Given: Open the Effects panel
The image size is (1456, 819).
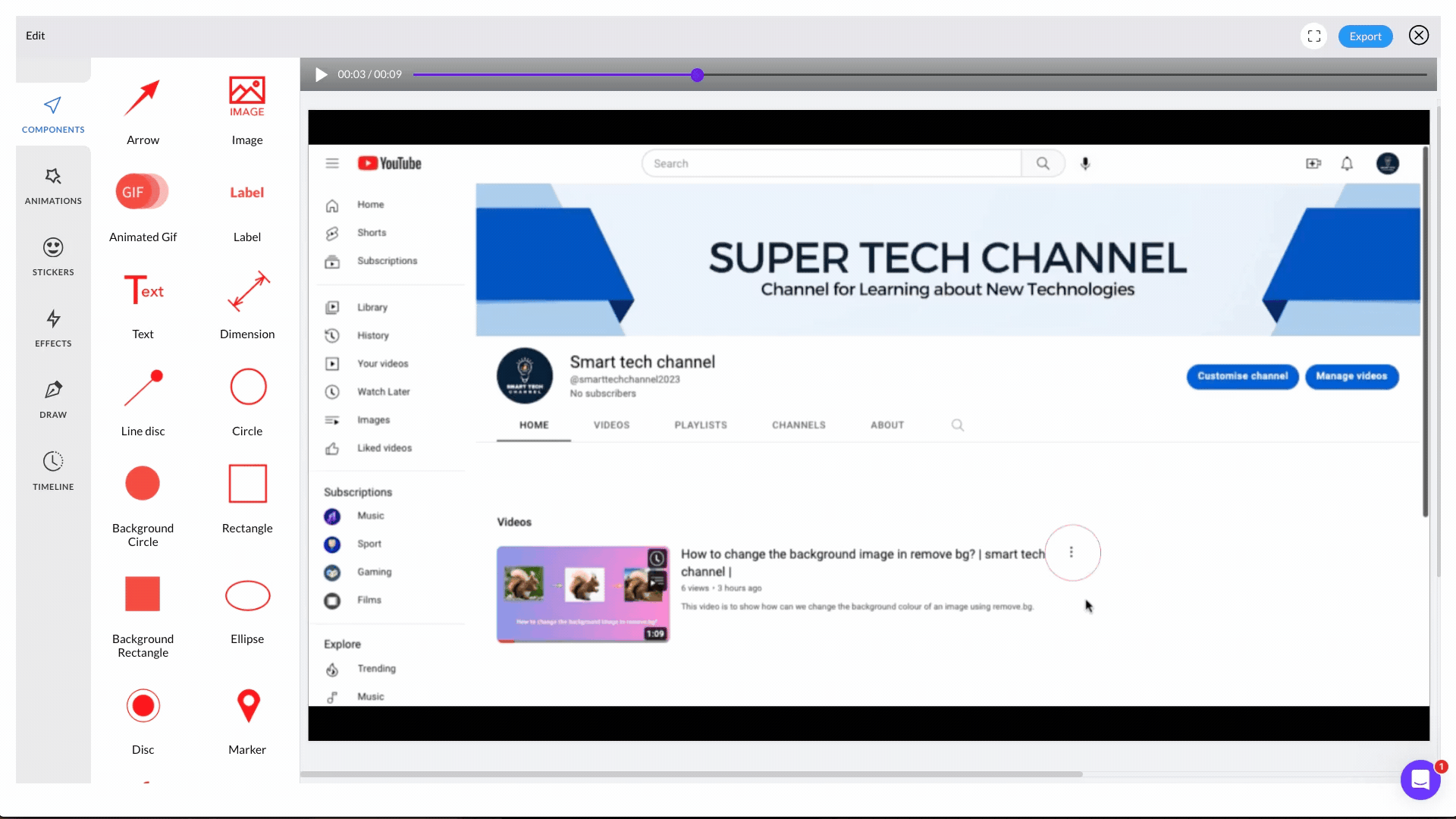Looking at the screenshot, I should (53, 328).
